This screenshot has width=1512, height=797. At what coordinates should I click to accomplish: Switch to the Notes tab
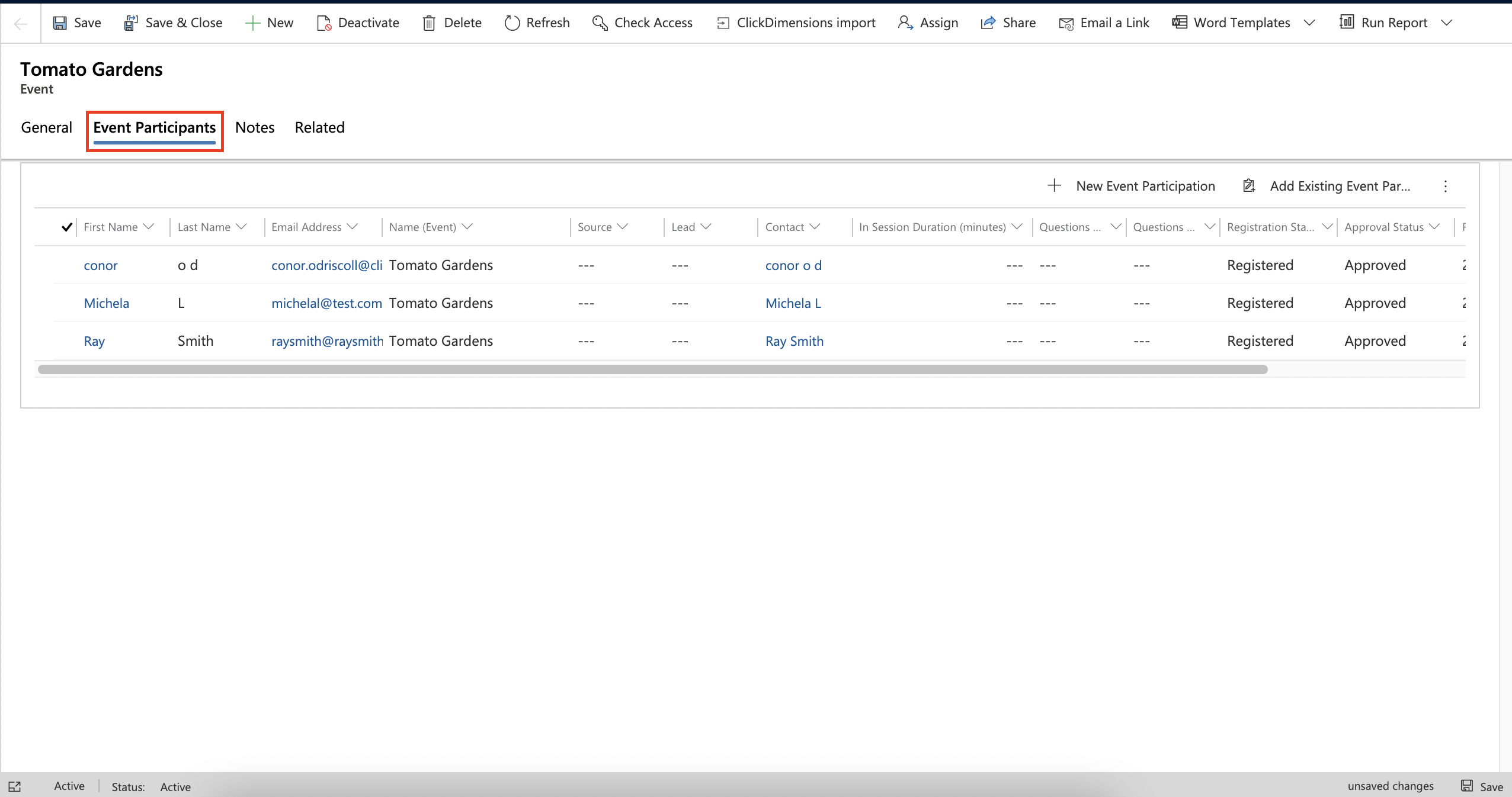255,128
